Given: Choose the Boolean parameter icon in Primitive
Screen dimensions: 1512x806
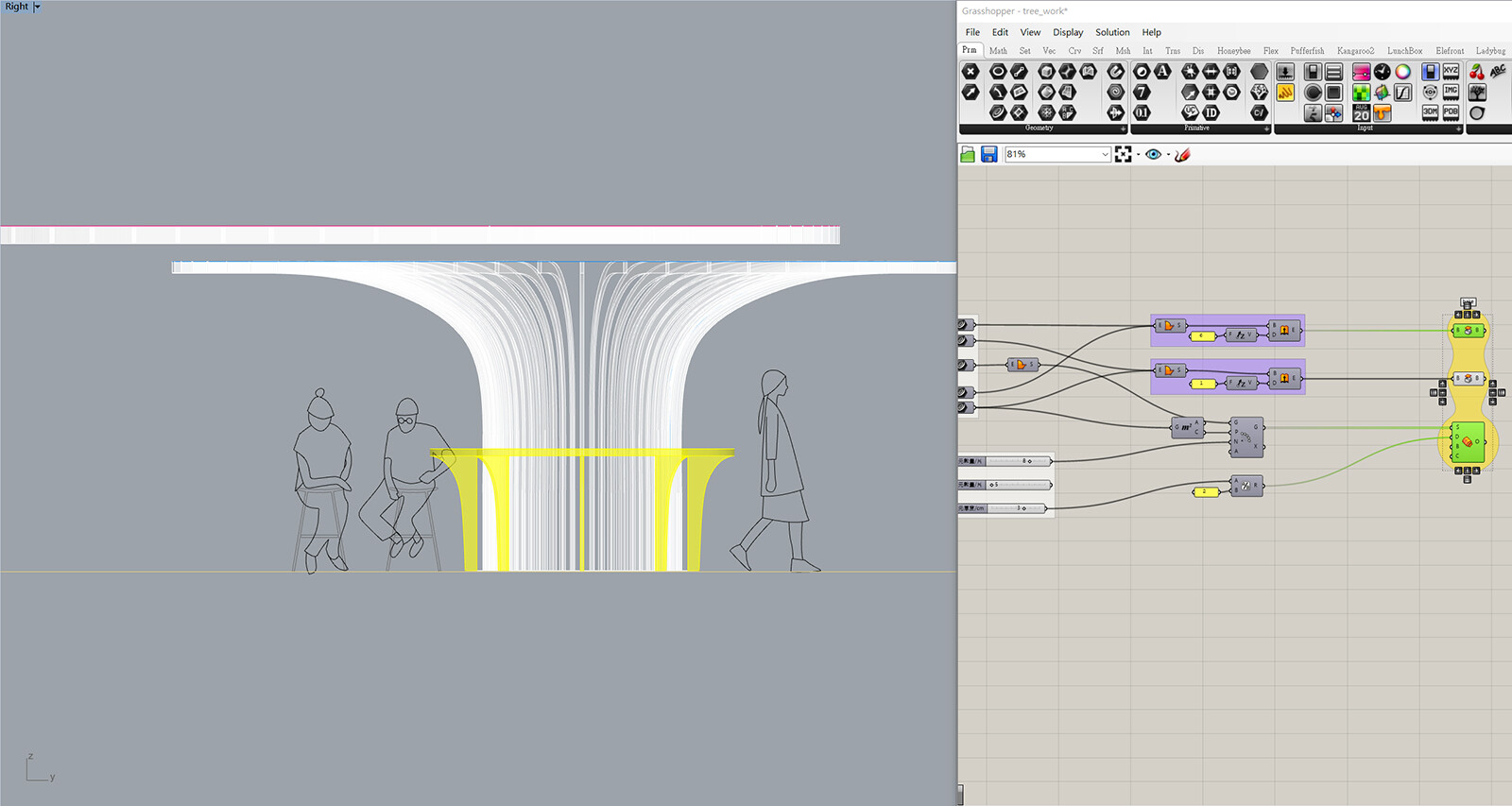Looking at the screenshot, I should pyautogui.click(x=1143, y=72).
